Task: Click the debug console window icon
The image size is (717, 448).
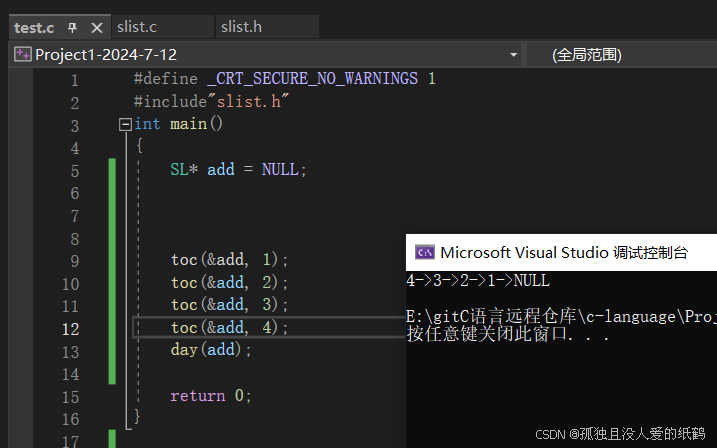Action: coord(425,252)
